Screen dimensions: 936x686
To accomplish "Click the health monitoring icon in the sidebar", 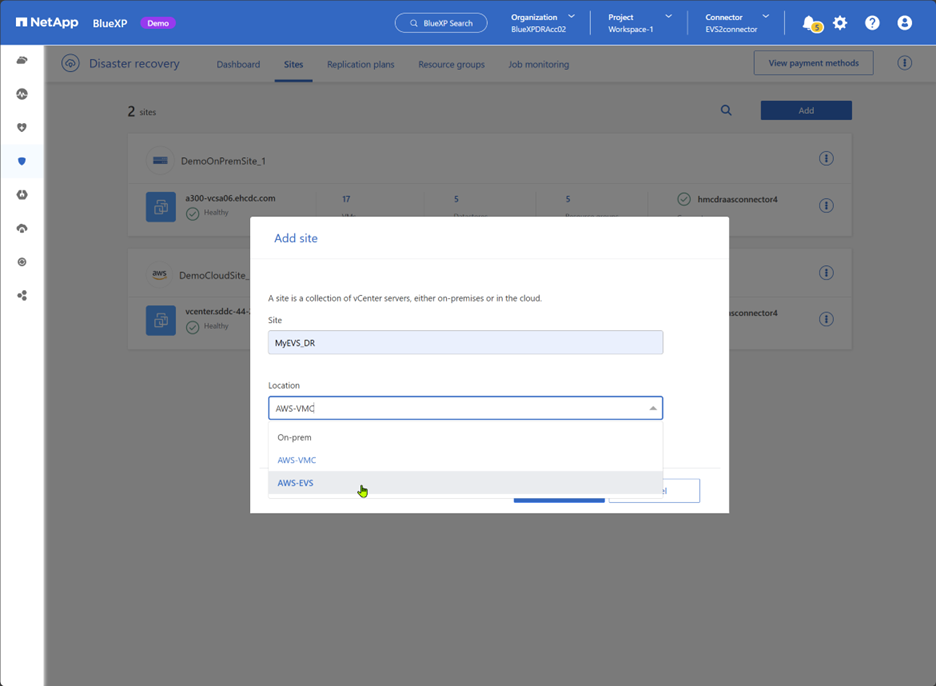I will (x=22, y=93).
